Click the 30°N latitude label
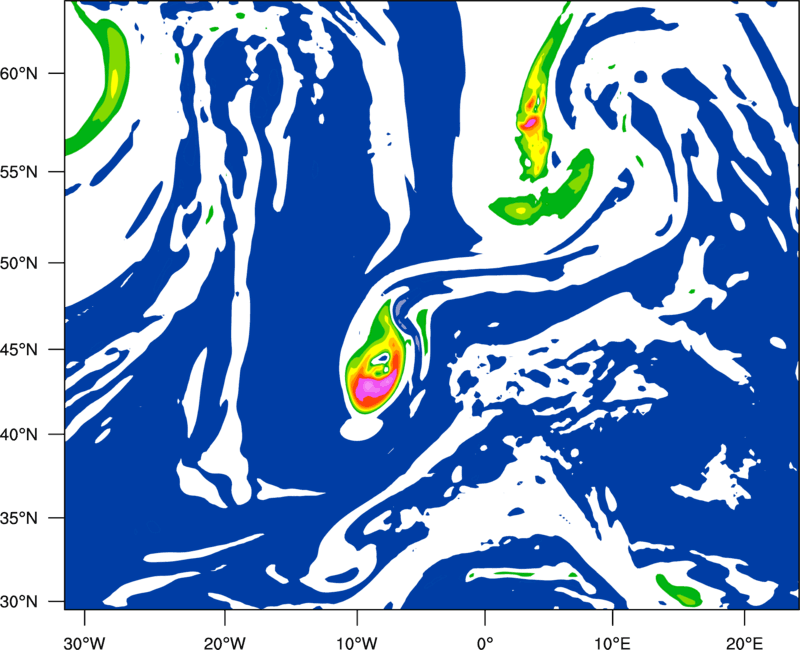800x650 pixels. (x=19, y=602)
